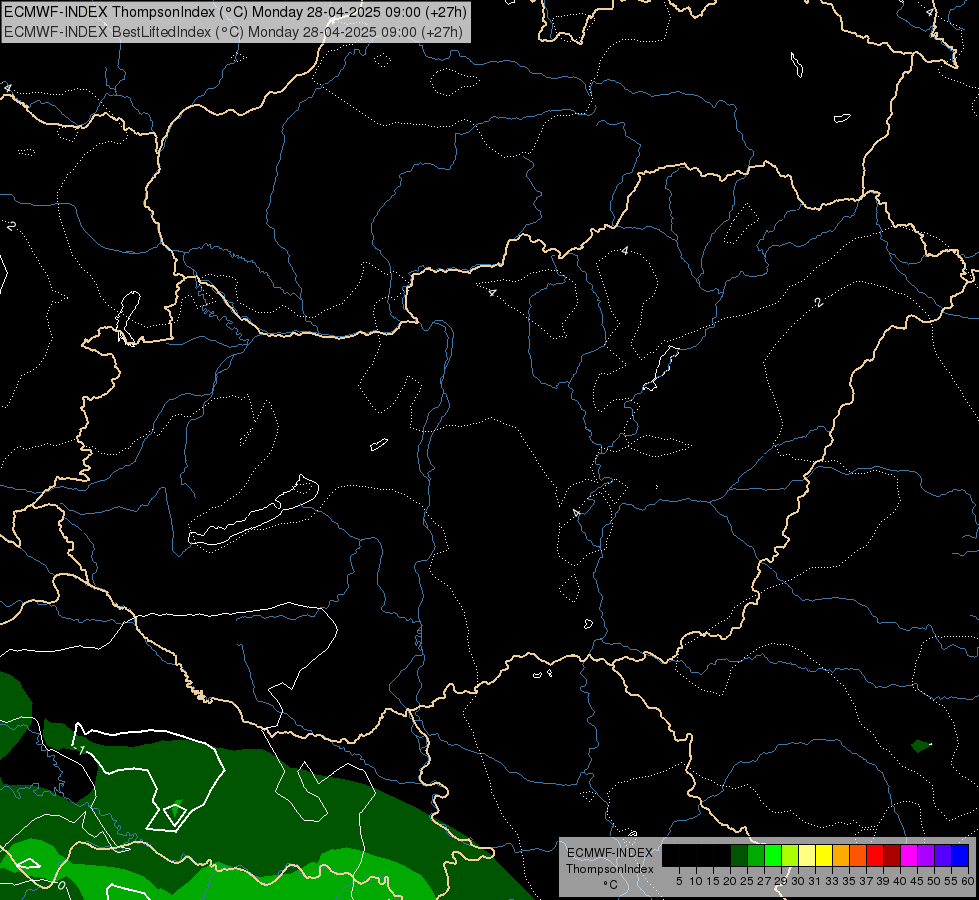This screenshot has height=900, width=979.
Task: Click the legend scale value 60
Action: coord(968,881)
